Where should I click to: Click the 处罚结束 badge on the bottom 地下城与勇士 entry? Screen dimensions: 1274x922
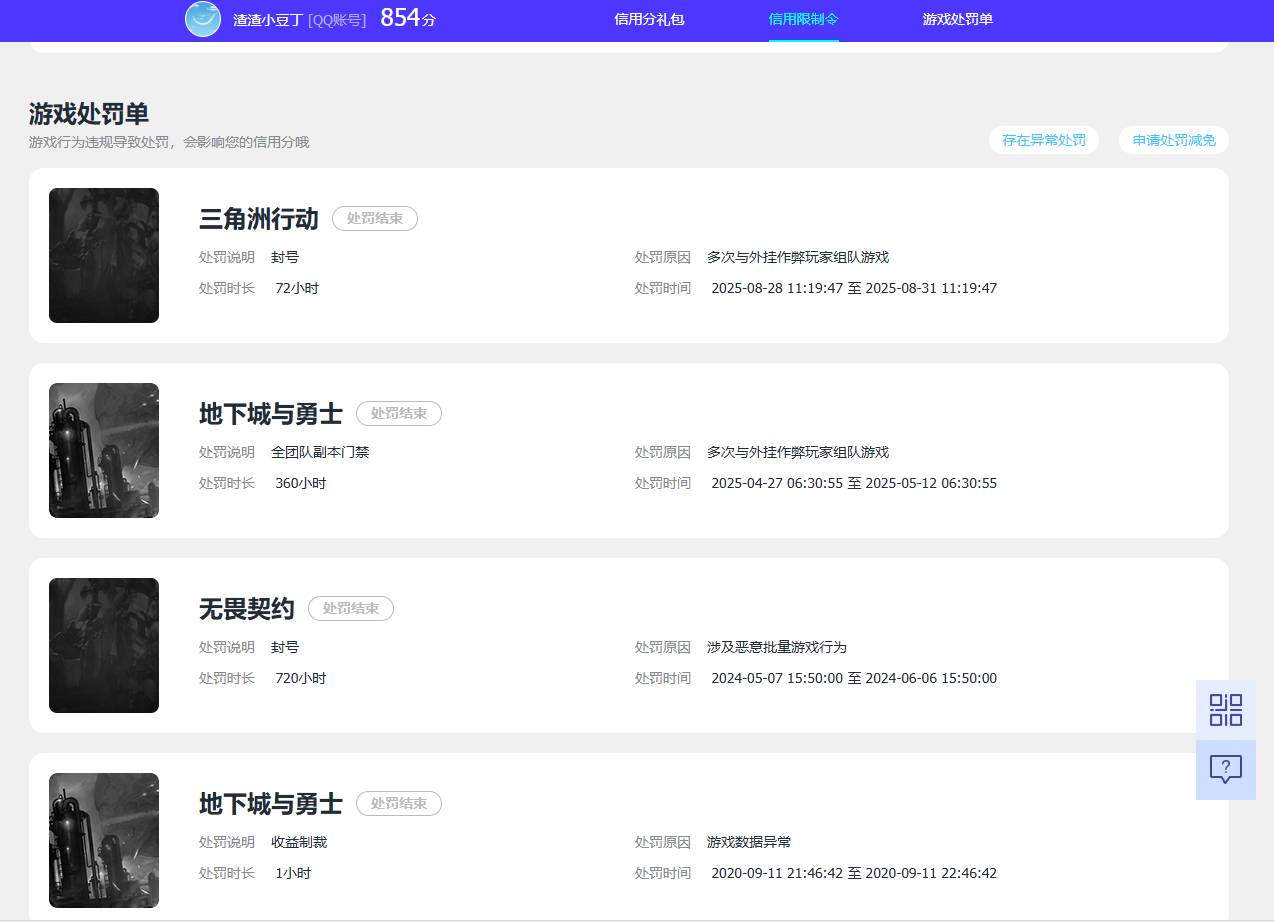tap(398, 803)
